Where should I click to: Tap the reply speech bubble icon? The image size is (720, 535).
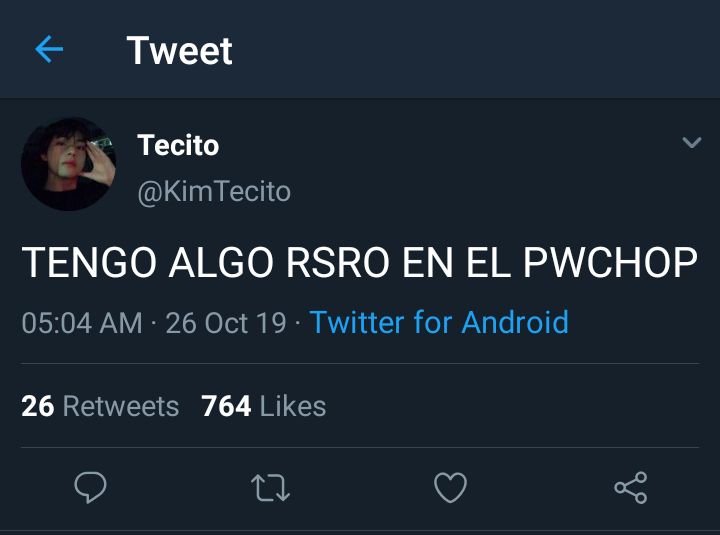point(90,487)
